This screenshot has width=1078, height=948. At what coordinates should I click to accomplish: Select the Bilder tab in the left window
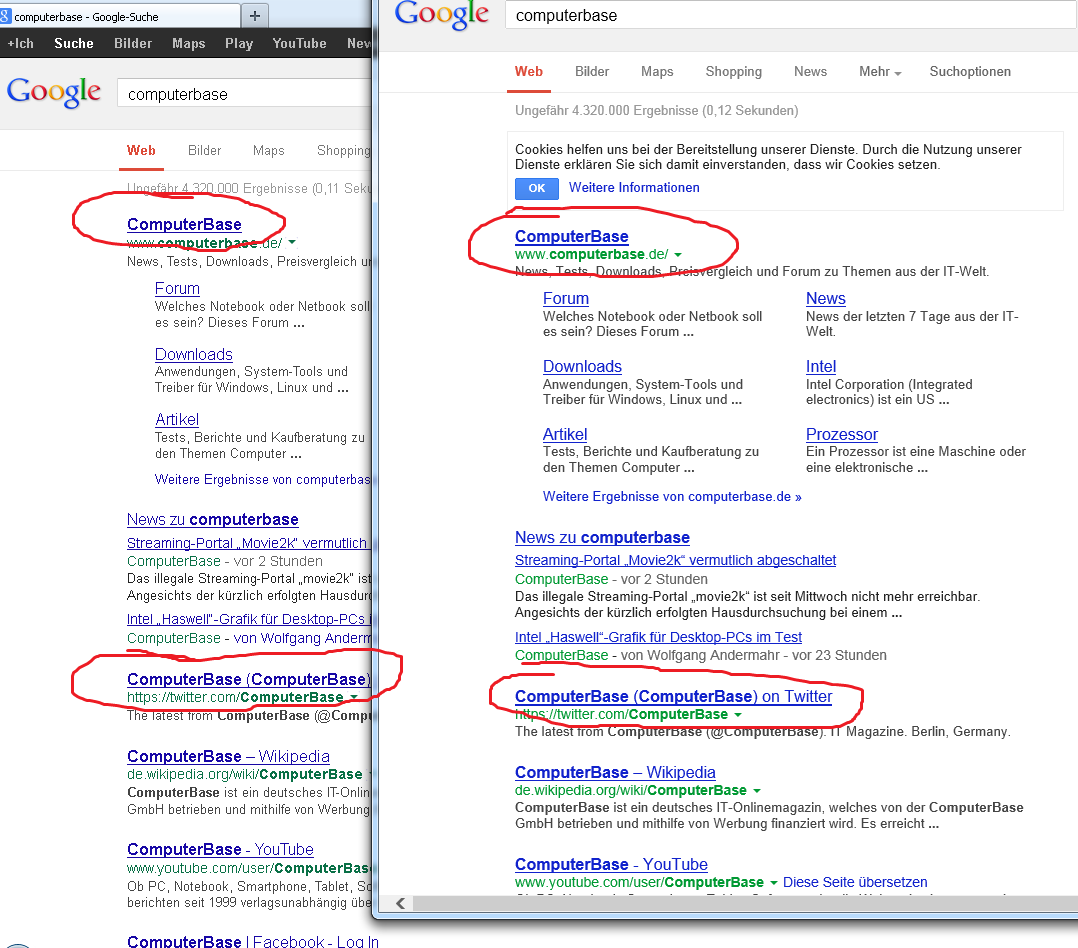coord(204,151)
